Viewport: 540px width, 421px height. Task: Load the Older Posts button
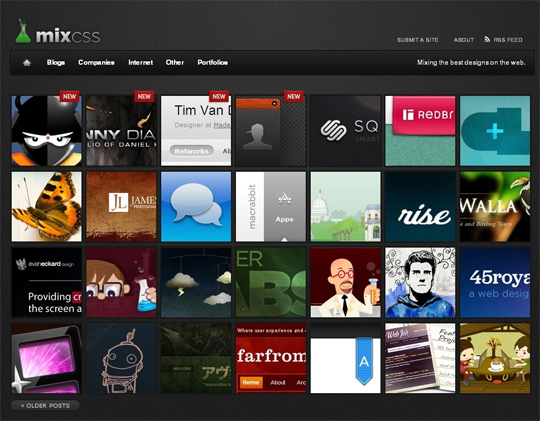click(45, 405)
